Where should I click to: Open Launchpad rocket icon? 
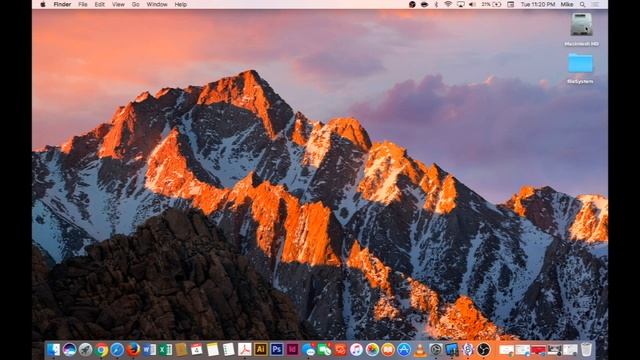pyautogui.click(x=85, y=350)
